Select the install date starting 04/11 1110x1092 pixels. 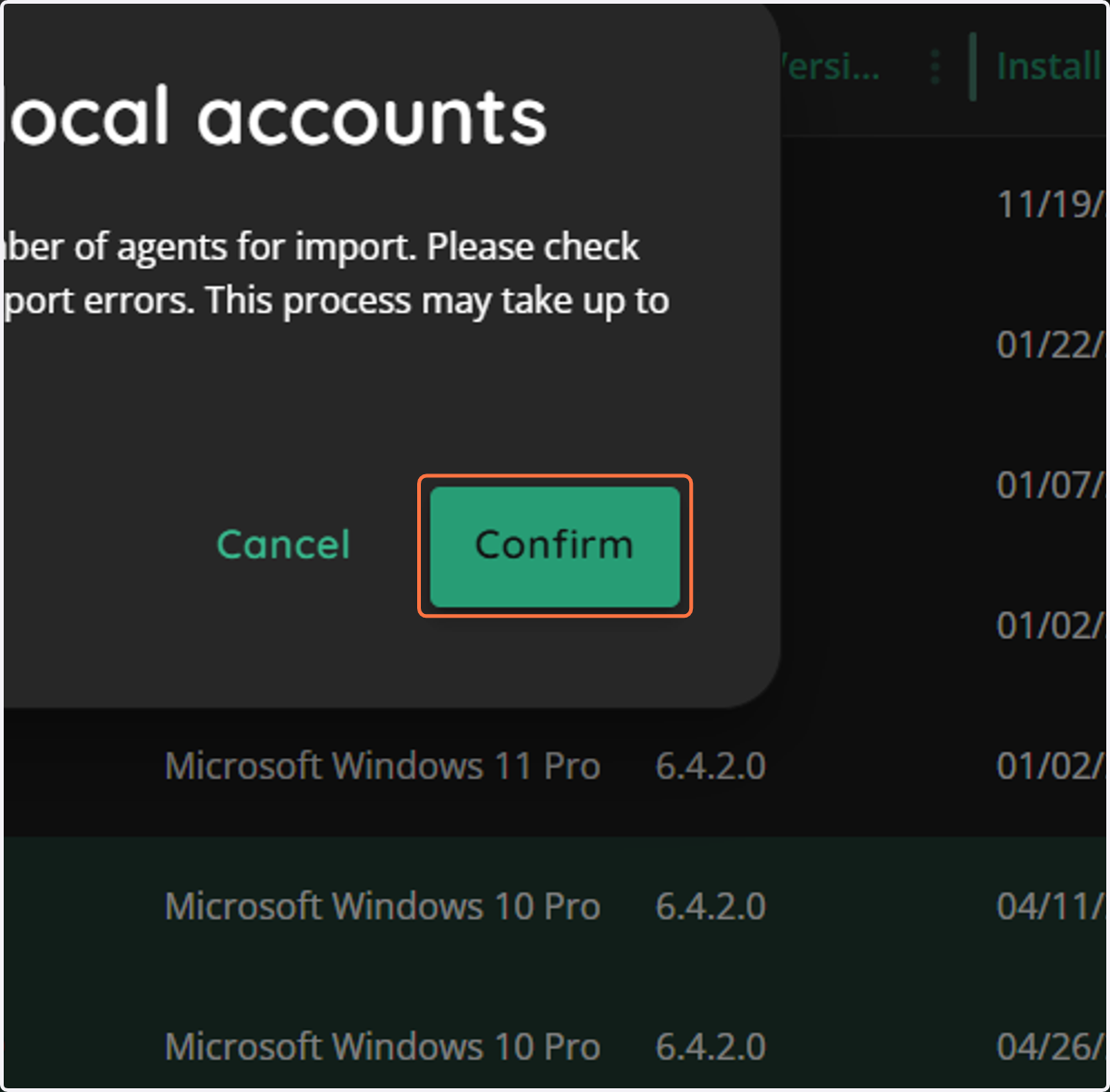pos(1050,906)
